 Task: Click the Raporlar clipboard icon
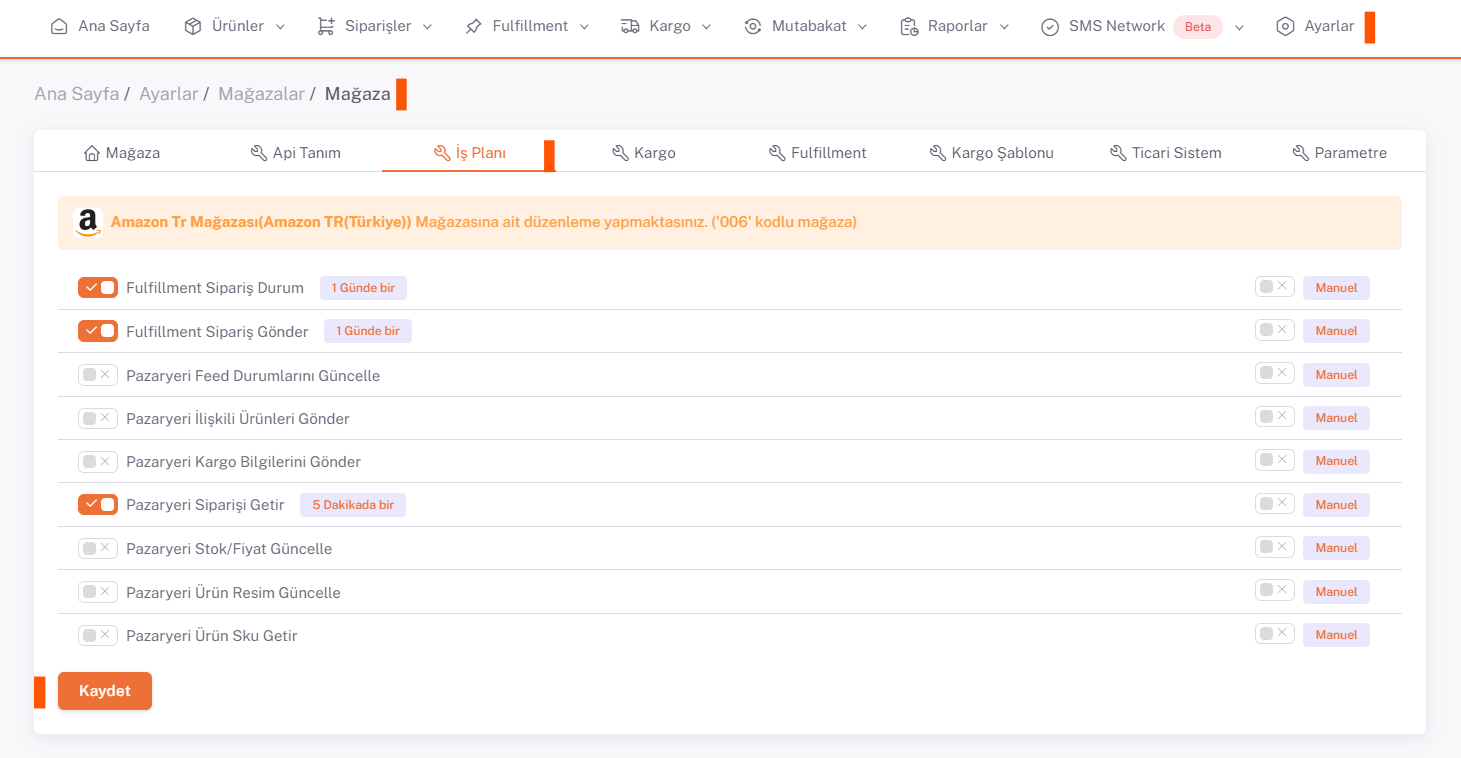click(909, 27)
